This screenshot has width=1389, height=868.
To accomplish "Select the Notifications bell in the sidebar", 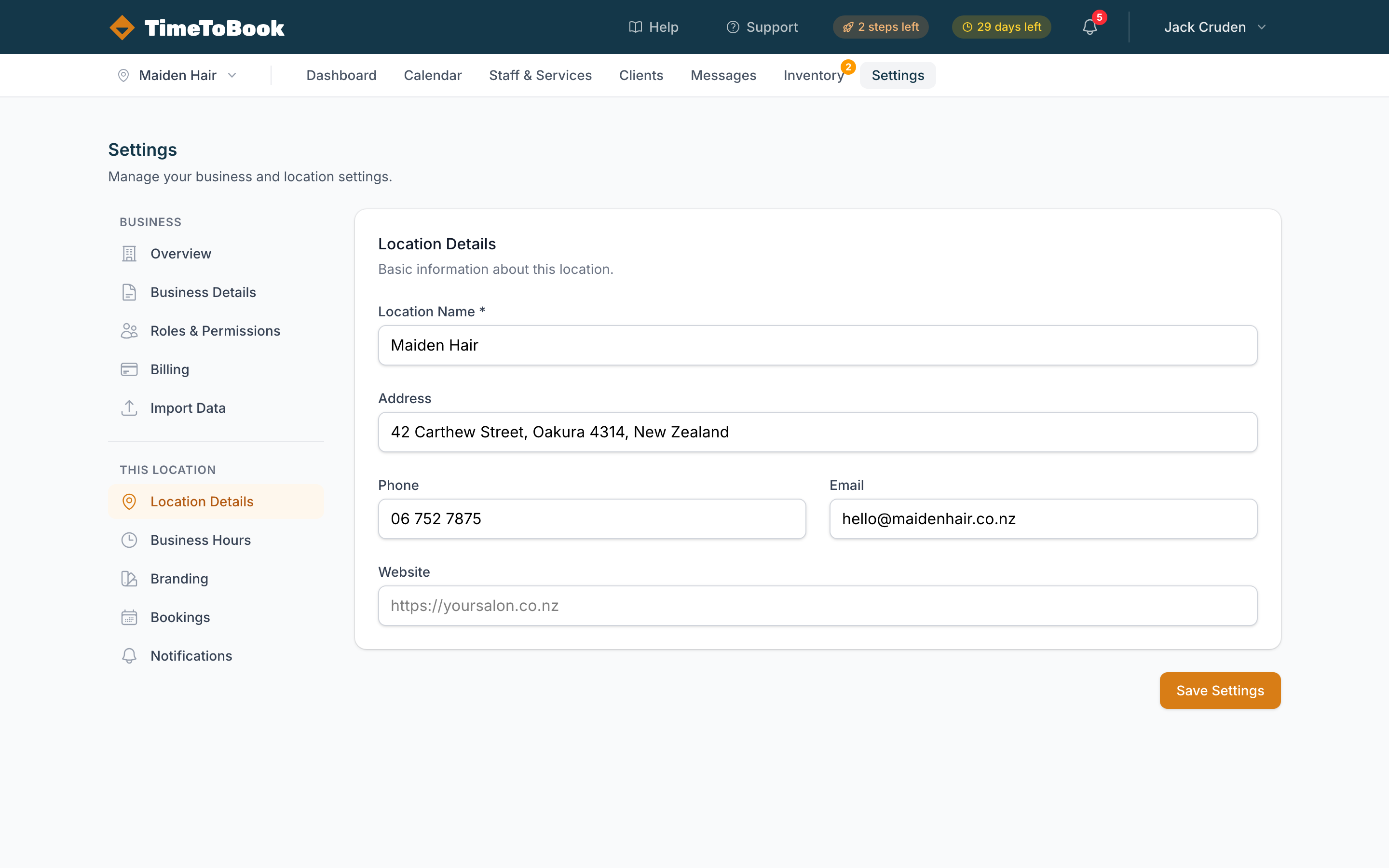I will click(129, 656).
